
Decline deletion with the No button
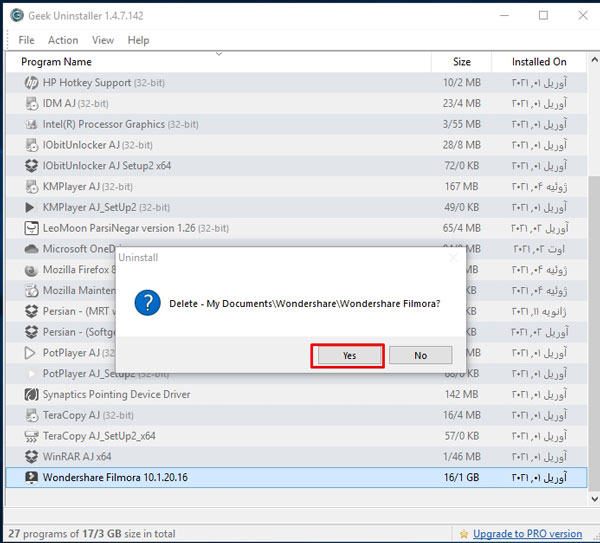click(421, 355)
